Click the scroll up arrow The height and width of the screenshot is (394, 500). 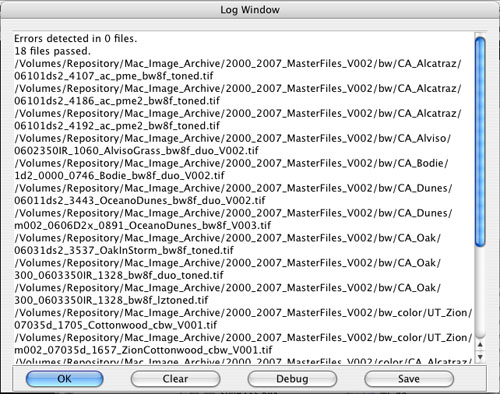click(x=480, y=345)
